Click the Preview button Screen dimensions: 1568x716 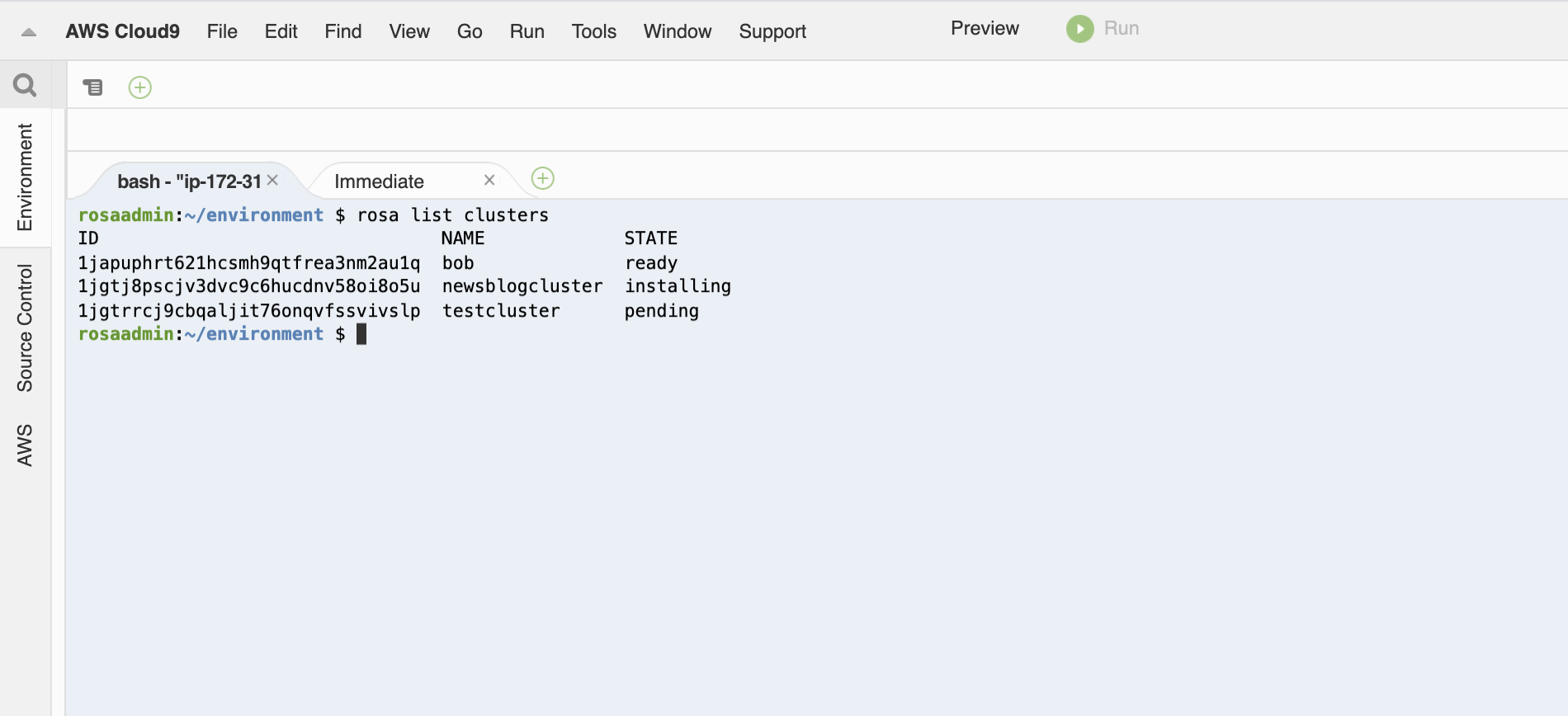[985, 28]
